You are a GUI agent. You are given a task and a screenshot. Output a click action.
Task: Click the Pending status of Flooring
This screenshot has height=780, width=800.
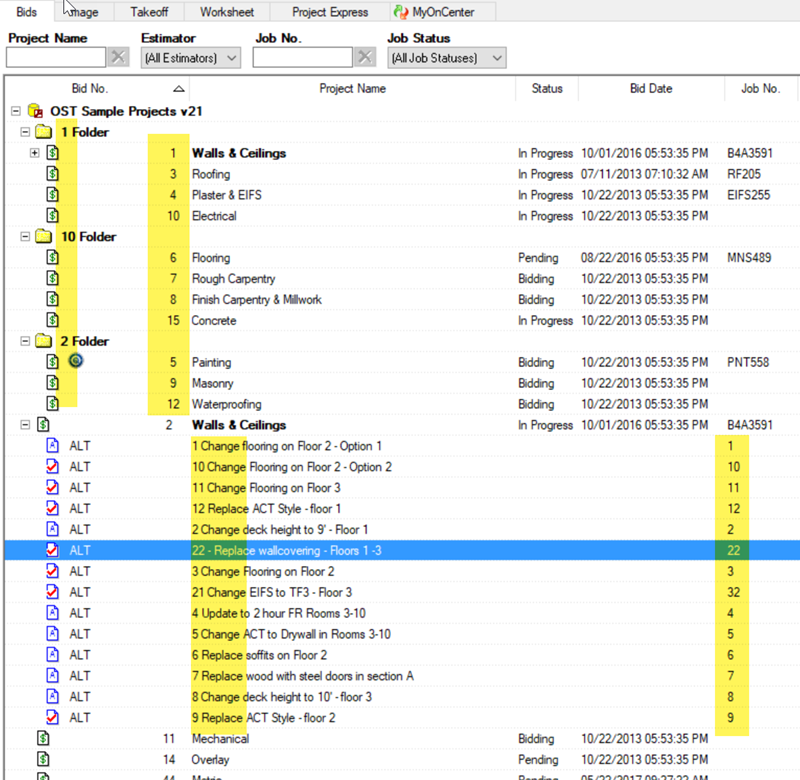[538, 258]
